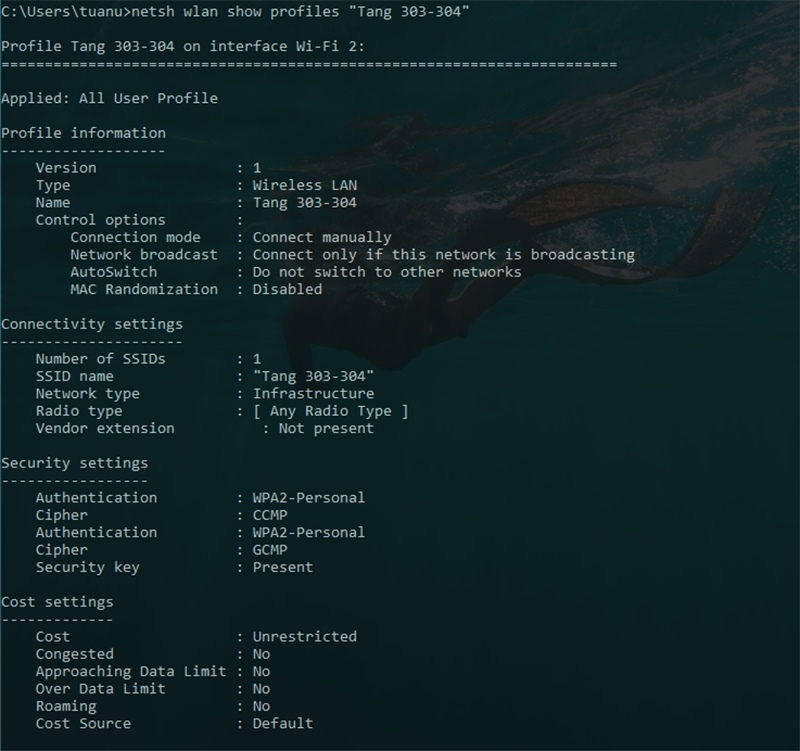Select the 'Security key : Present' row
Image resolution: width=800 pixels, height=751 pixels.
(x=174, y=567)
